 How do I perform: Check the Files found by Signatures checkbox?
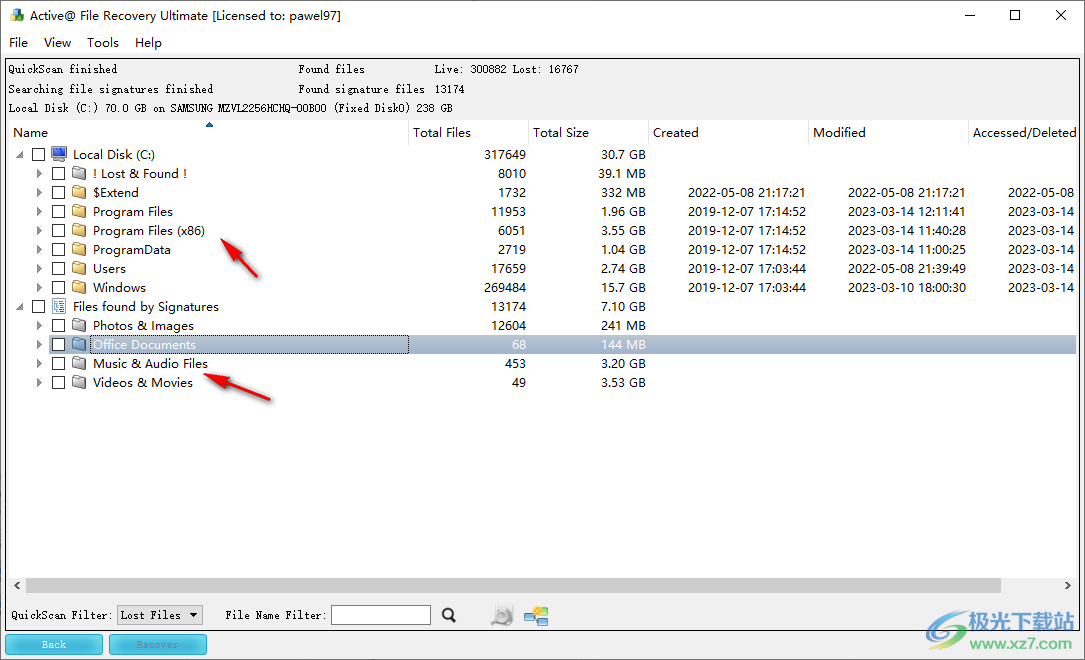pos(39,306)
